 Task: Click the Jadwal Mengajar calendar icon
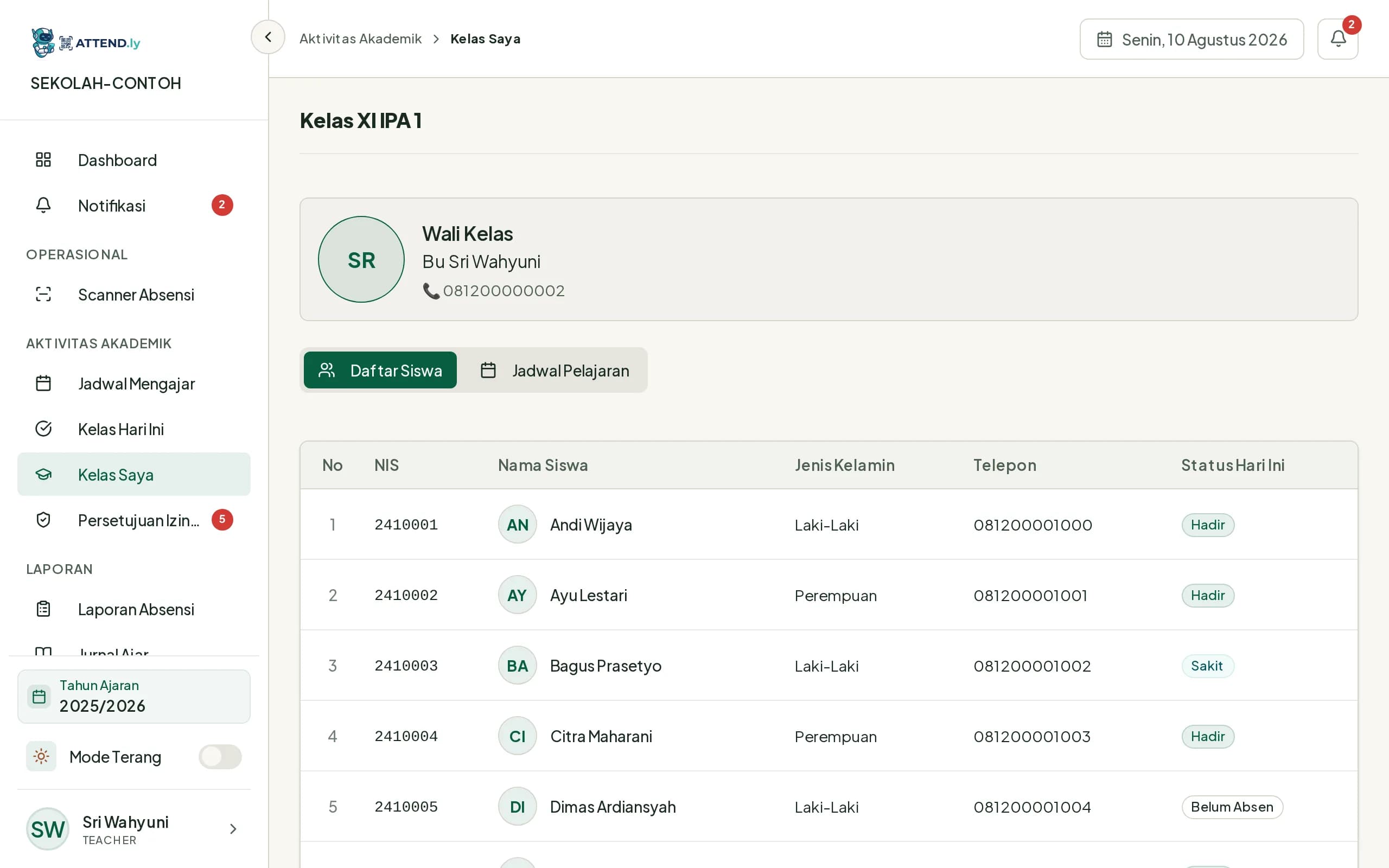point(43,383)
